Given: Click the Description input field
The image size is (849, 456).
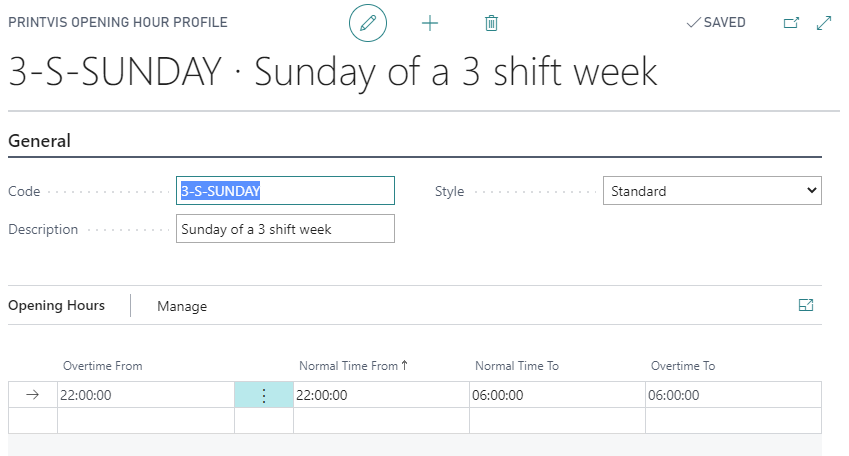Looking at the screenshot, I should pos(285,229).
